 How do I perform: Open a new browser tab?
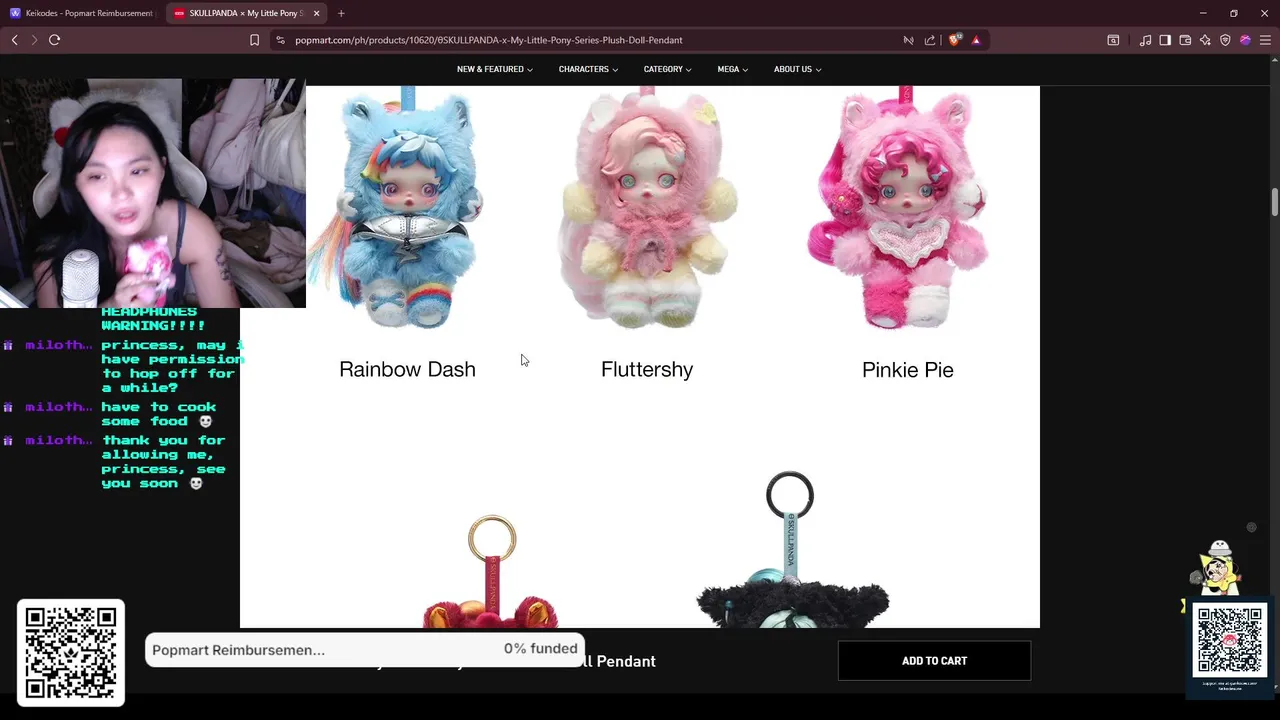341,13
